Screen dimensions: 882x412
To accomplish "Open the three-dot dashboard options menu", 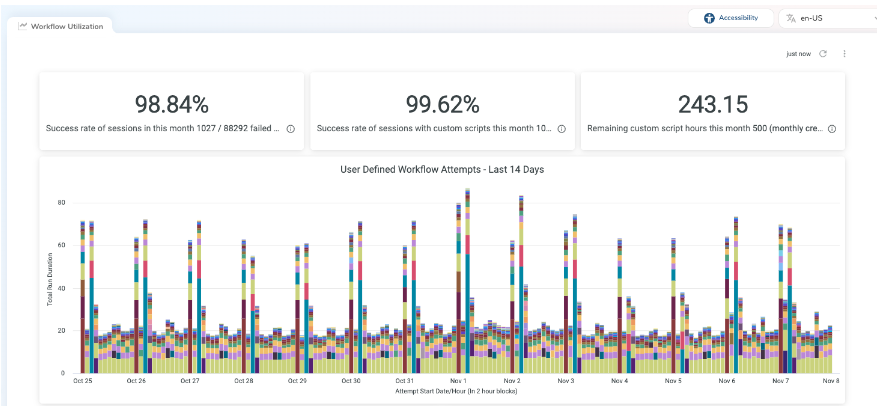I will pyautogui.click(x=845, y=54).
